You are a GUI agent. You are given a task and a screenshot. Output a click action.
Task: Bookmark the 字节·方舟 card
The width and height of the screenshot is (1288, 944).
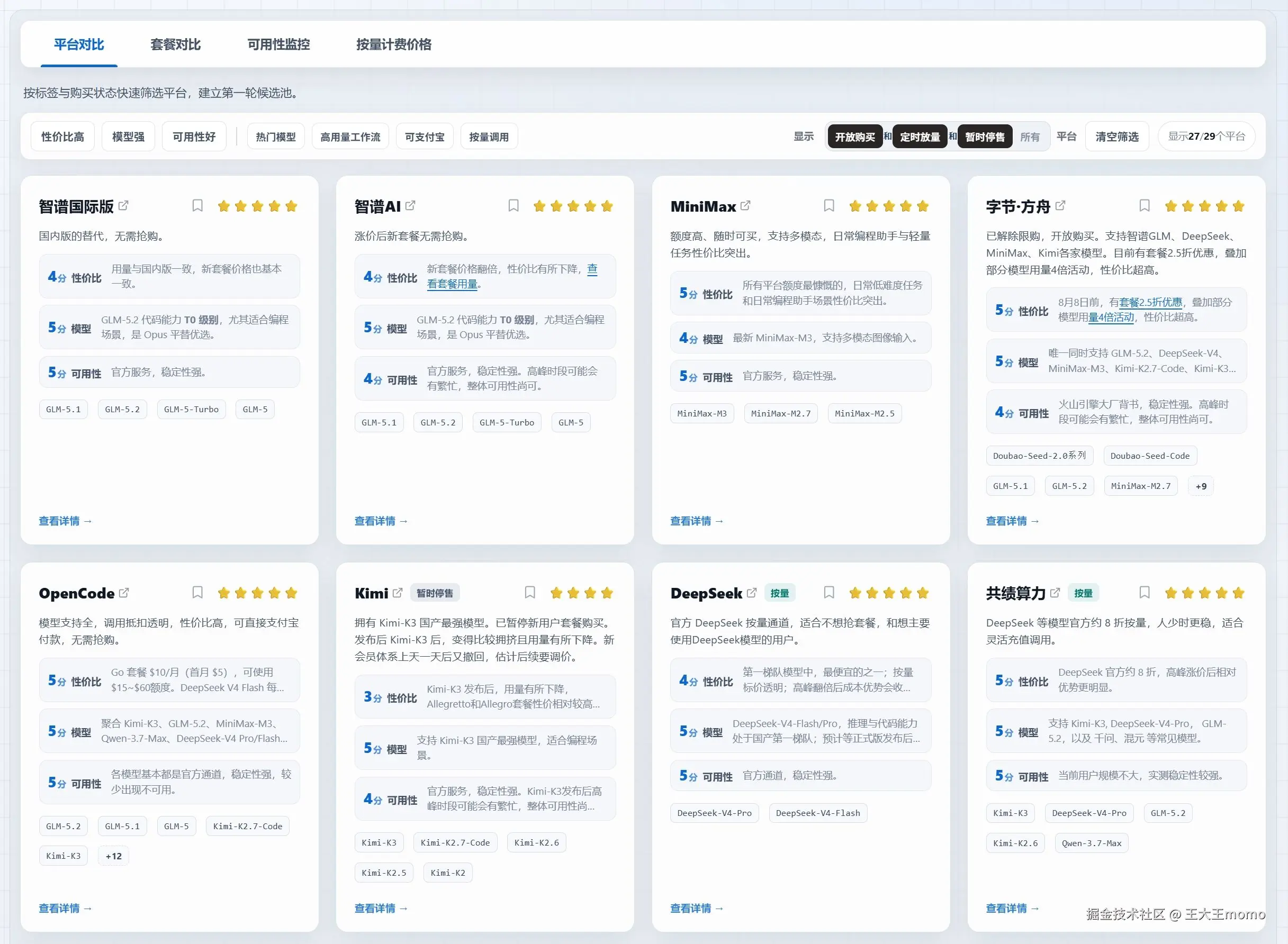(1145, 206)
